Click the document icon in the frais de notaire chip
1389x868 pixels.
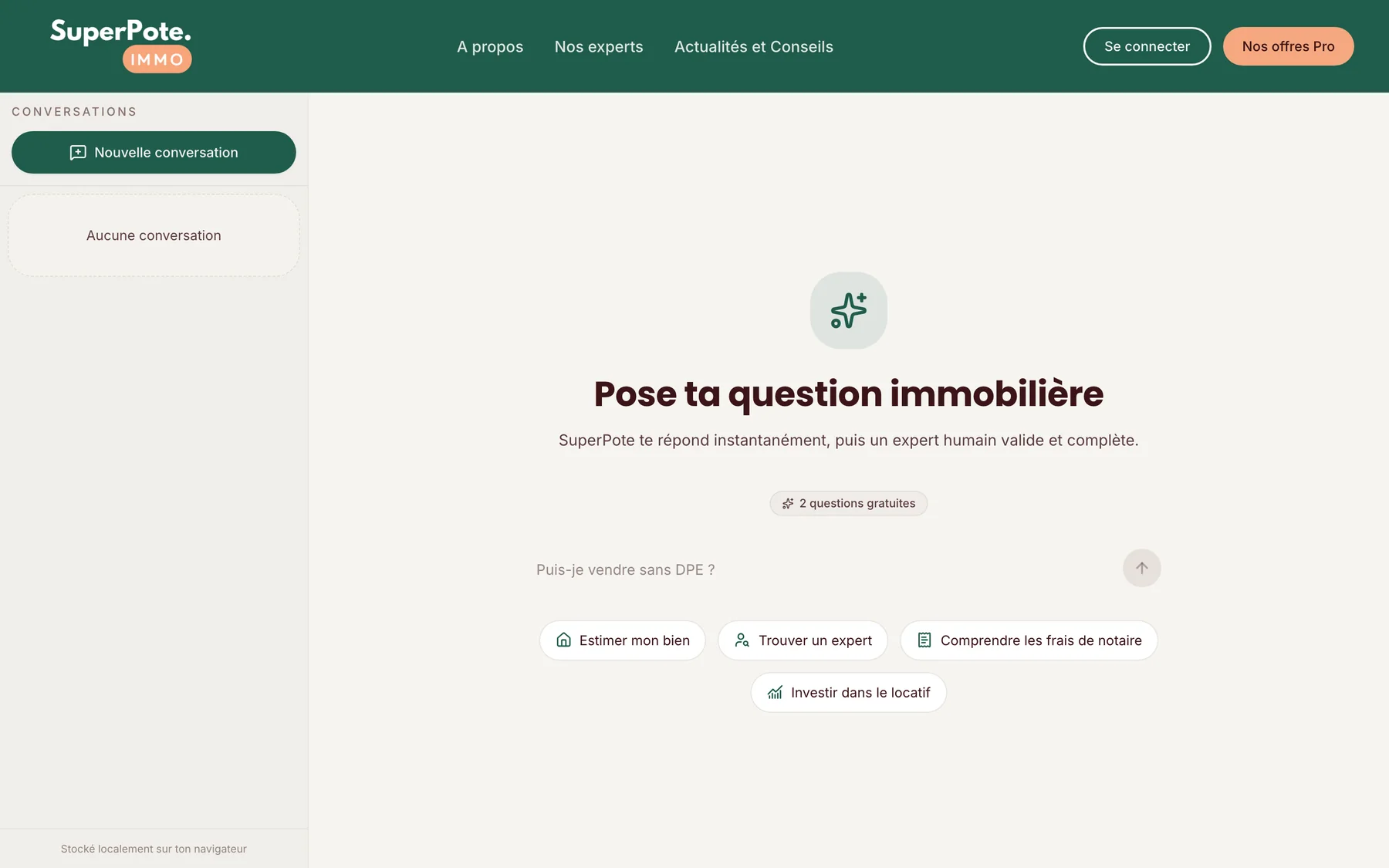pyautogui.click(x=924, y=640)
